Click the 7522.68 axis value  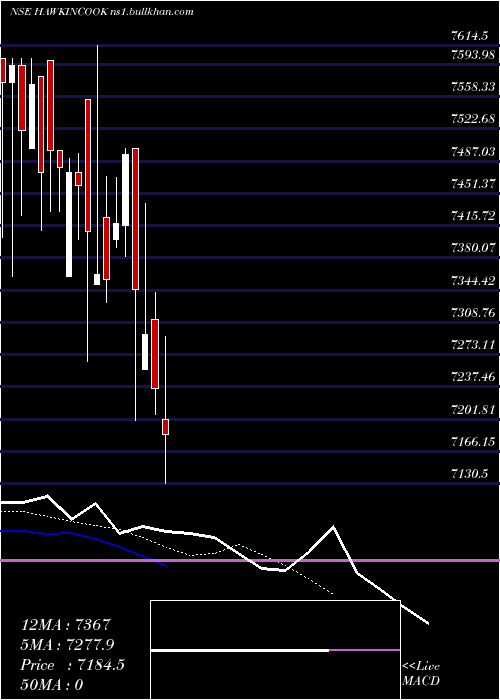click(x=473, y=119)
